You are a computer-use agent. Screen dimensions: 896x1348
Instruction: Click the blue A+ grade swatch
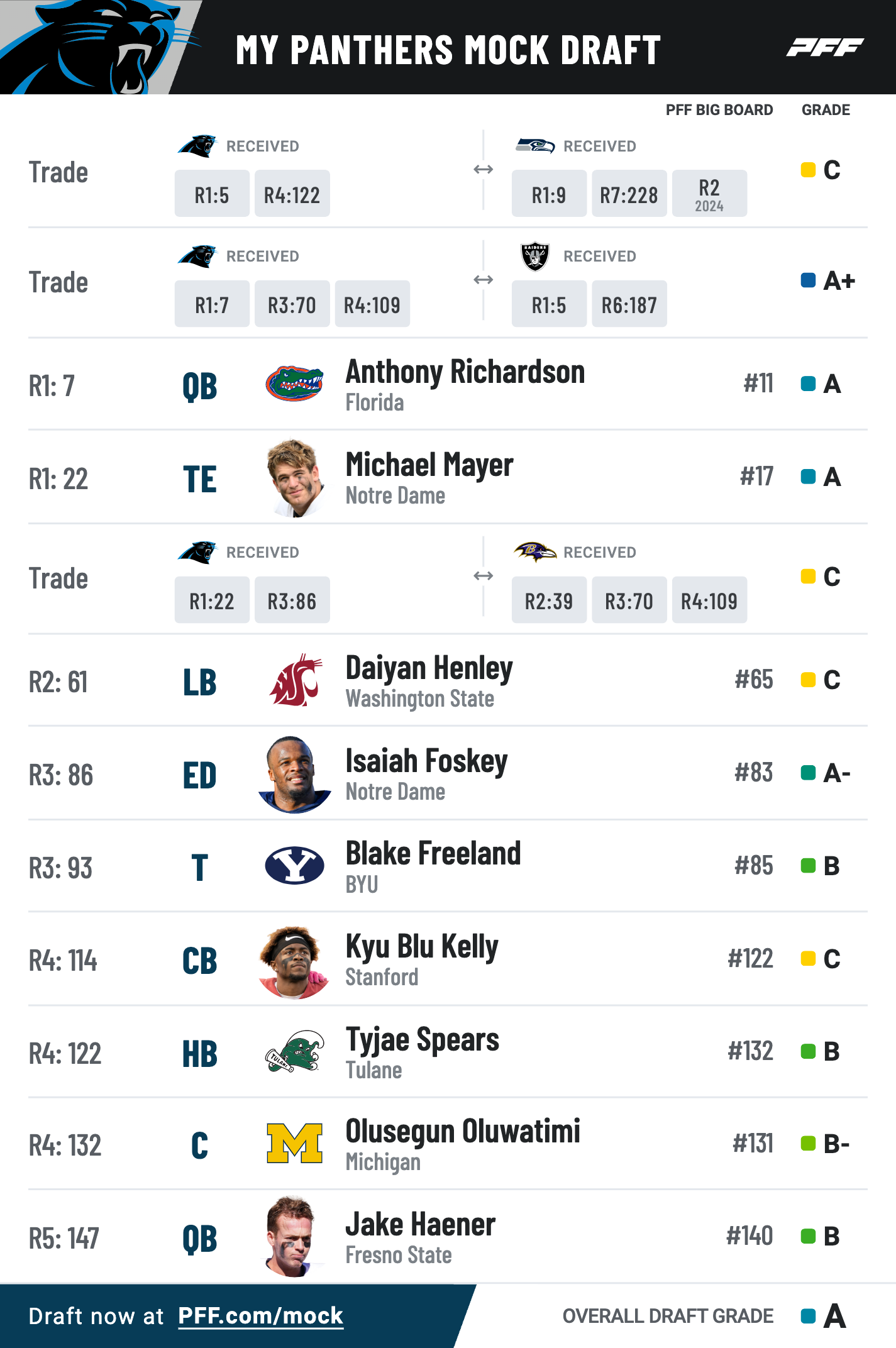[x=809, y=280]
